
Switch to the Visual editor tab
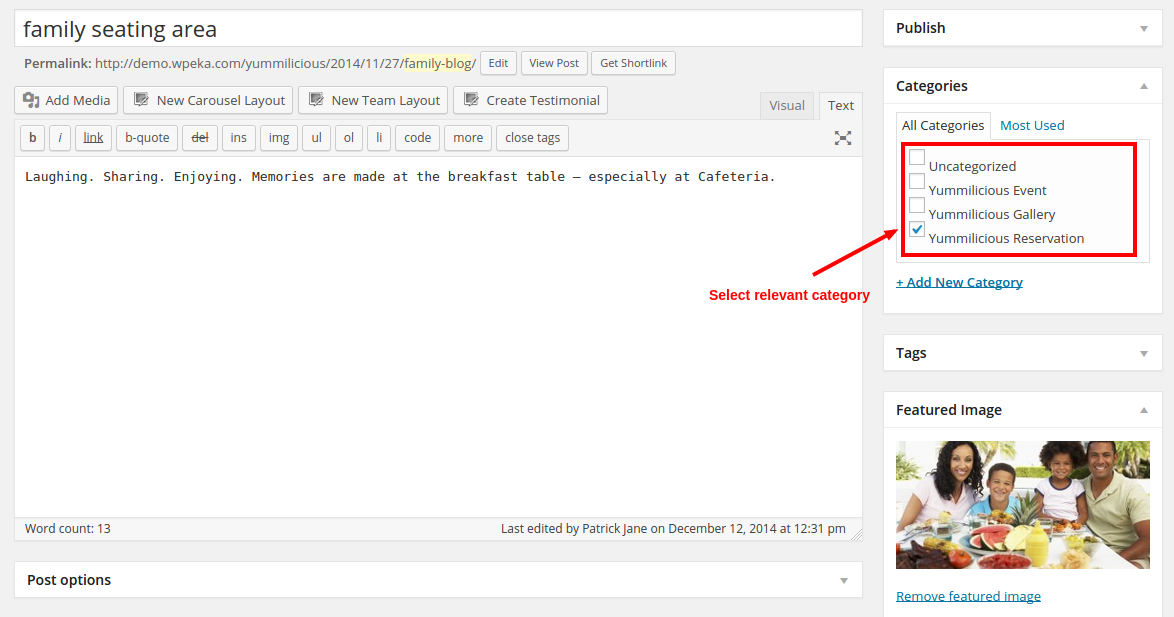click(787, 106)
